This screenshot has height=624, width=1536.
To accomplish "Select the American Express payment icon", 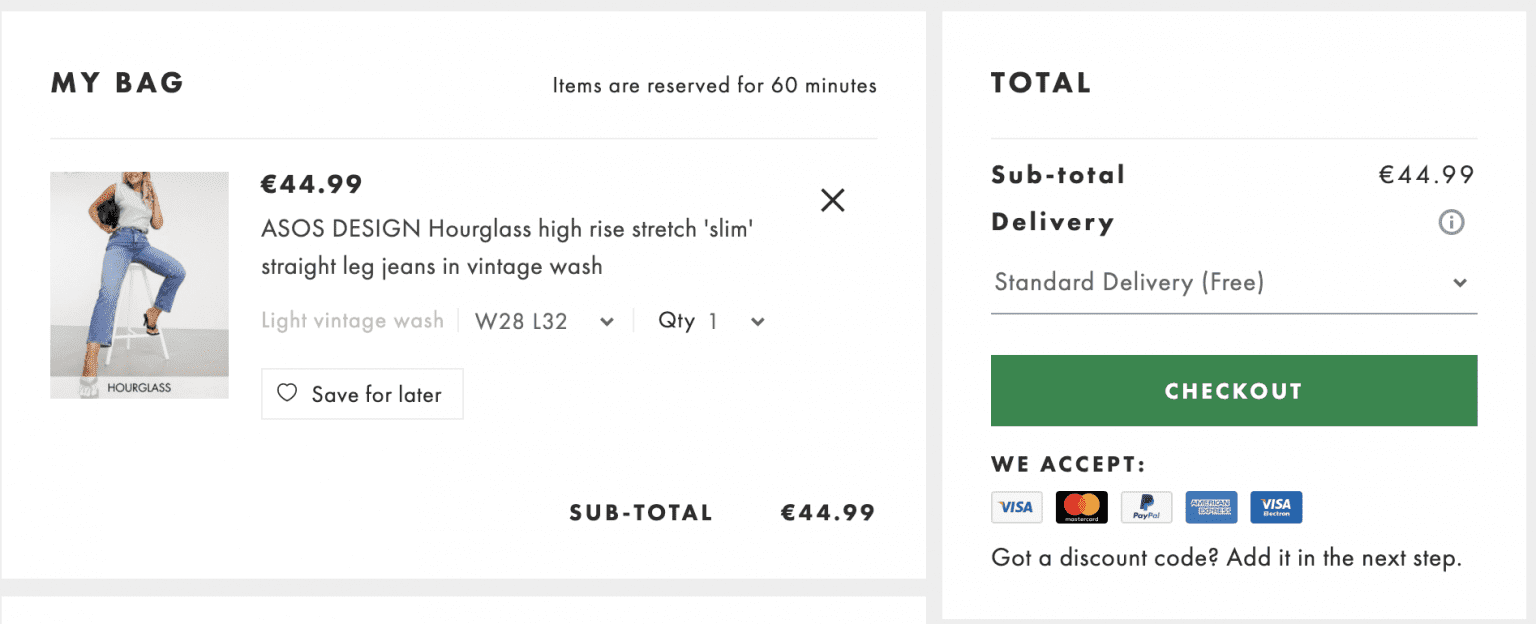I will 1211,507.
